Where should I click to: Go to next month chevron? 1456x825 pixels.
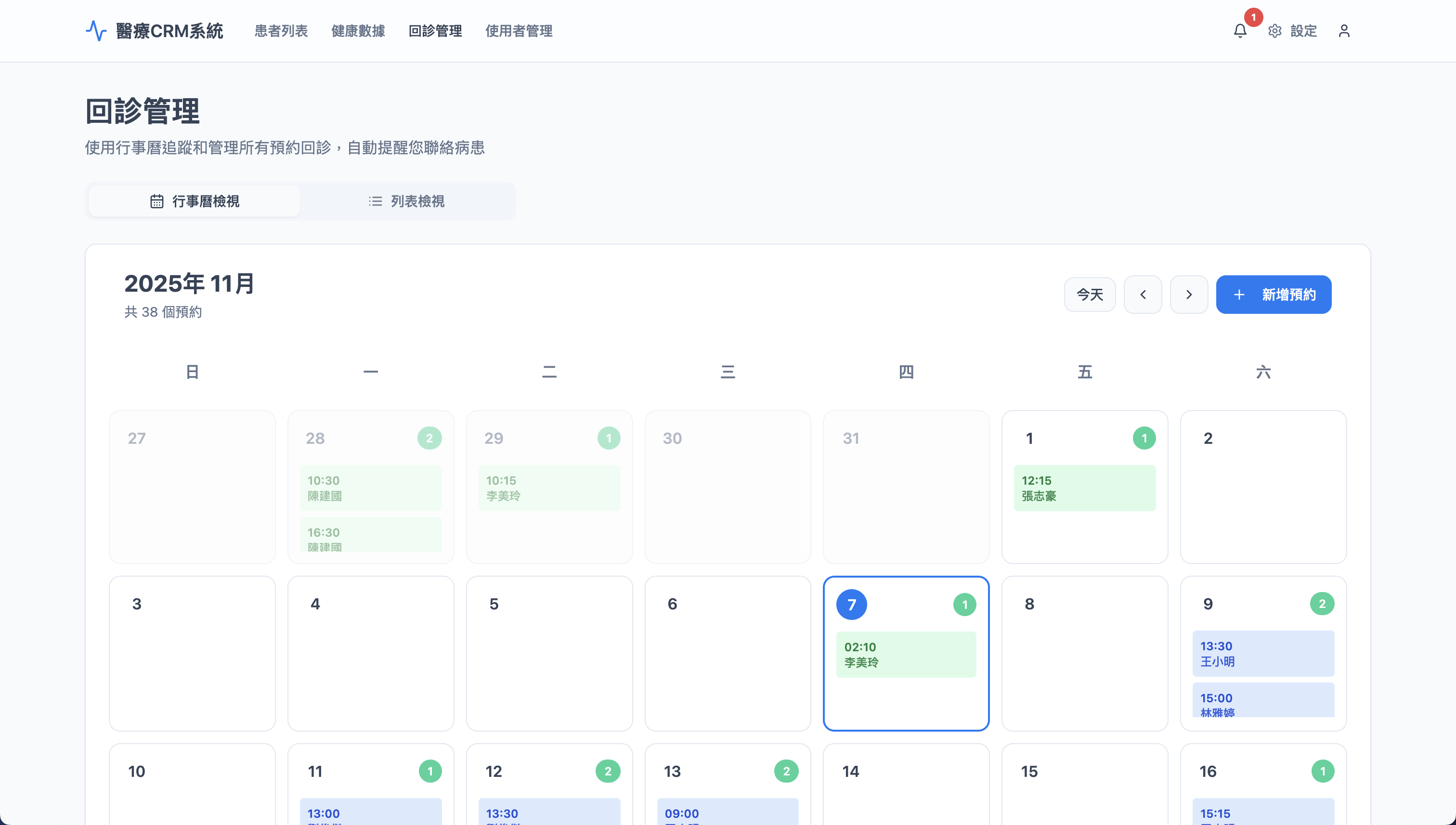pos(1188,295)
